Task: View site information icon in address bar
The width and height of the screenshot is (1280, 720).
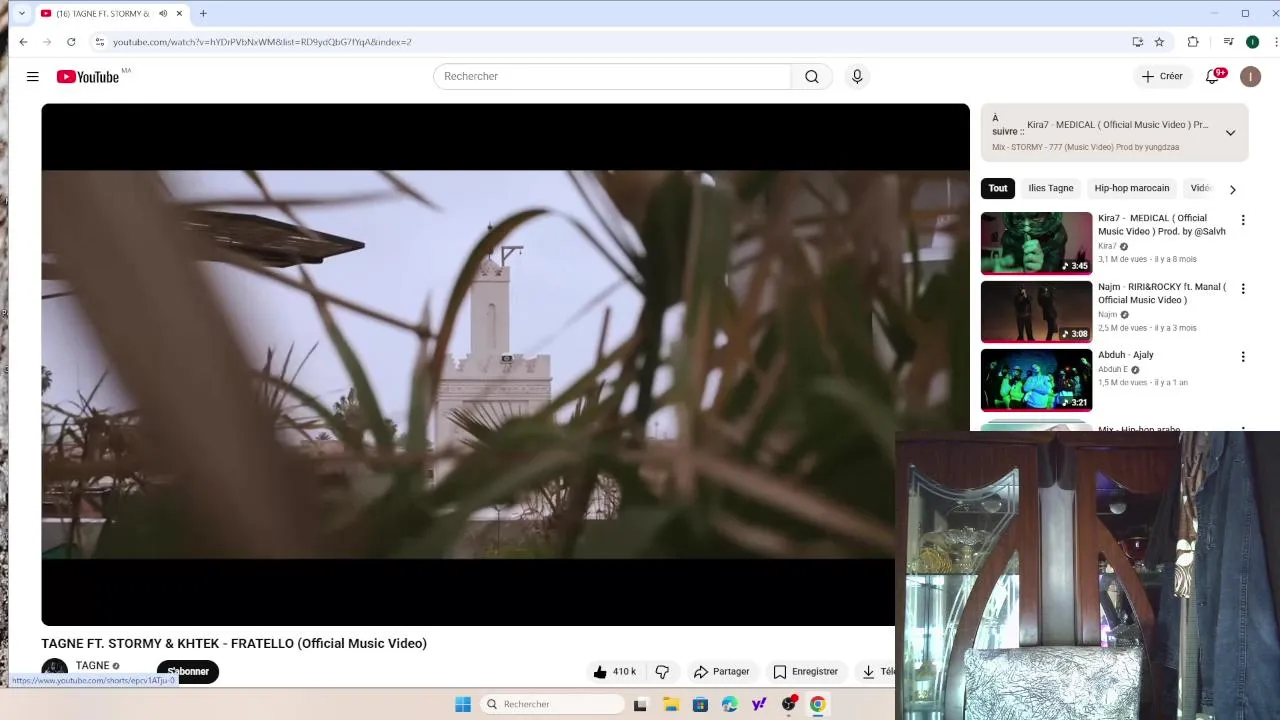Action: click(x=99, y=42)
